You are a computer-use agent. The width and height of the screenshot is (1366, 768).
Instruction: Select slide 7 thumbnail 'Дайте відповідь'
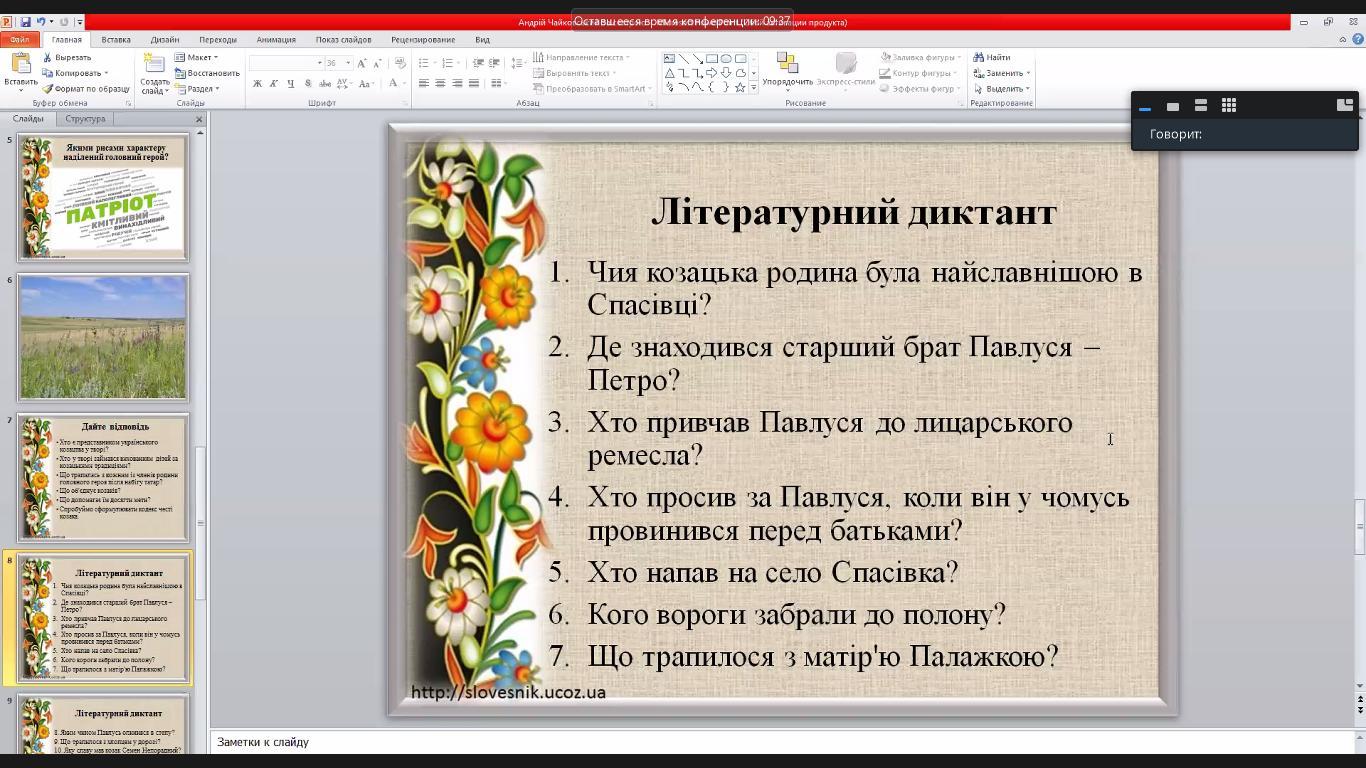[x=103, y=478]
